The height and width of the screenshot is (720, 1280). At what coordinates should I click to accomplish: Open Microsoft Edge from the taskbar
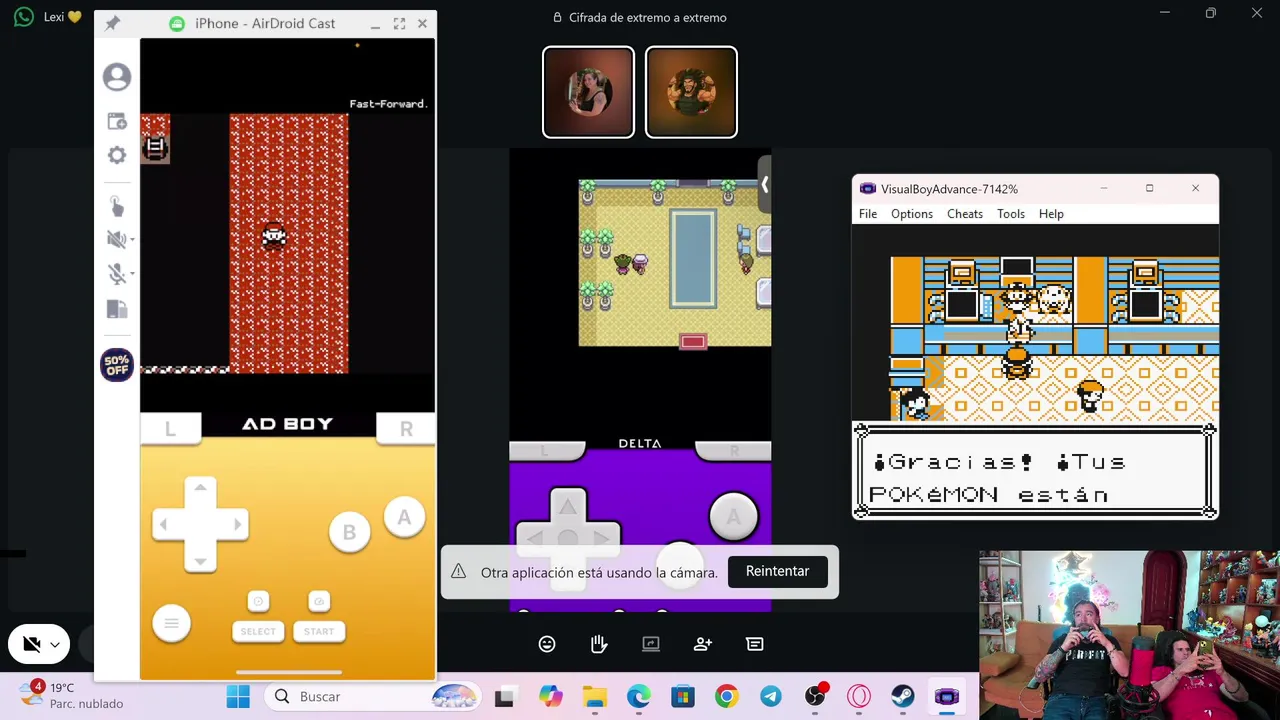click(639, 697)
